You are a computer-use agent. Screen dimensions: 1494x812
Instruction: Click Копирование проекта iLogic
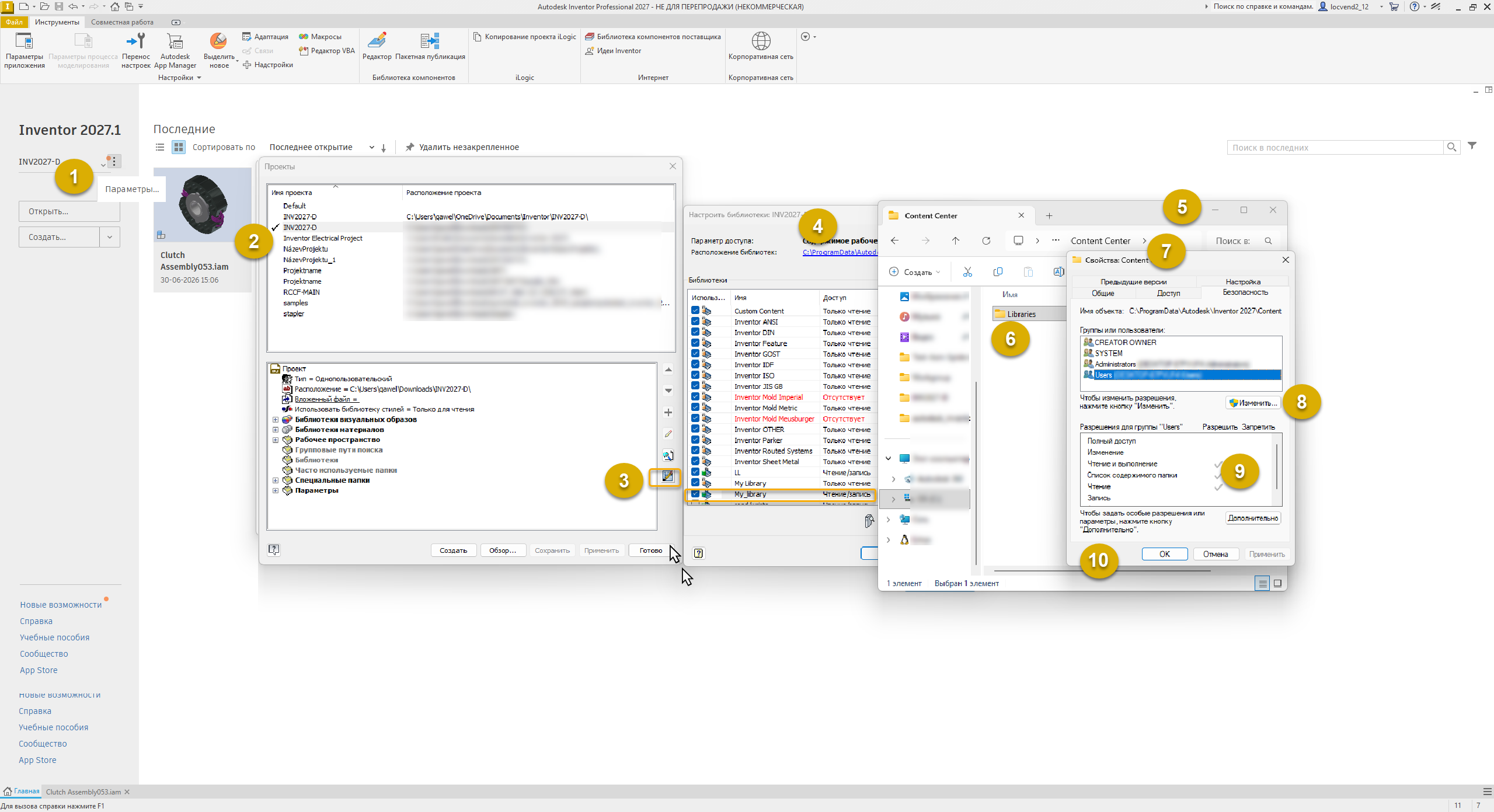tap(524, 37)
